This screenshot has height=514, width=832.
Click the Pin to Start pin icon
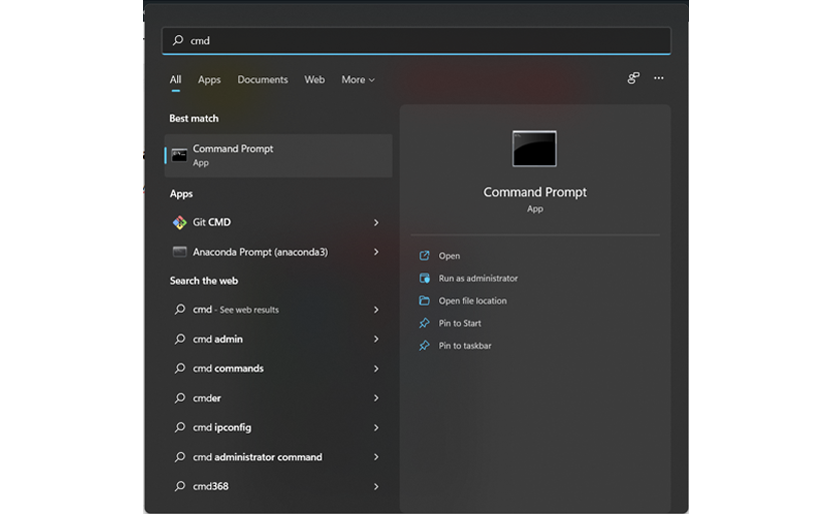[x=424, y=323]
